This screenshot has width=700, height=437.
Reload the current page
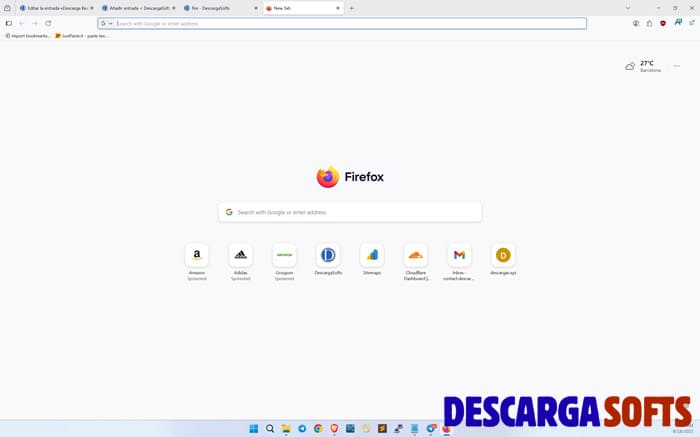[48, 23]
